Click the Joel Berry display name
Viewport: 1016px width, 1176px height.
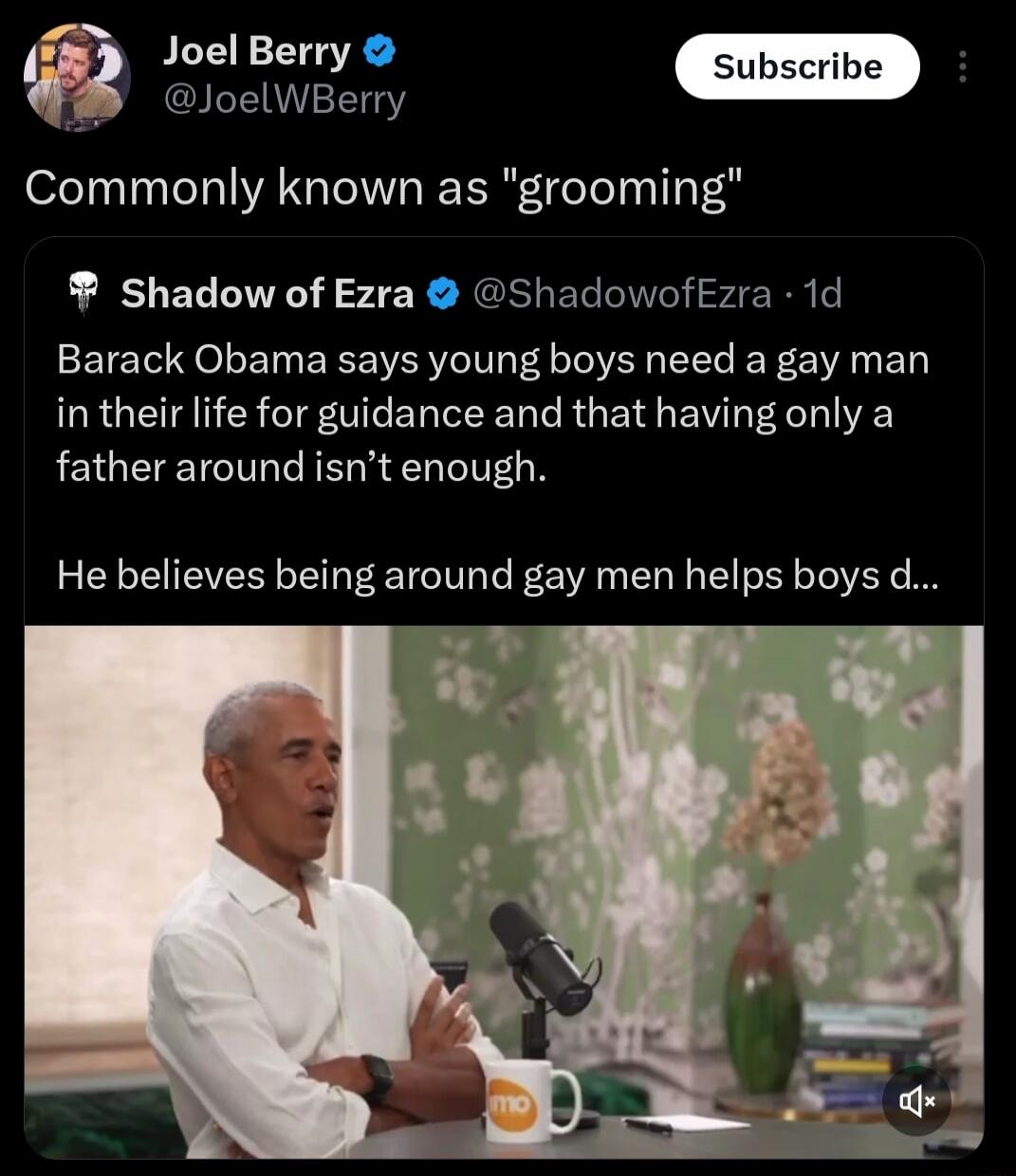click(257, 51)
